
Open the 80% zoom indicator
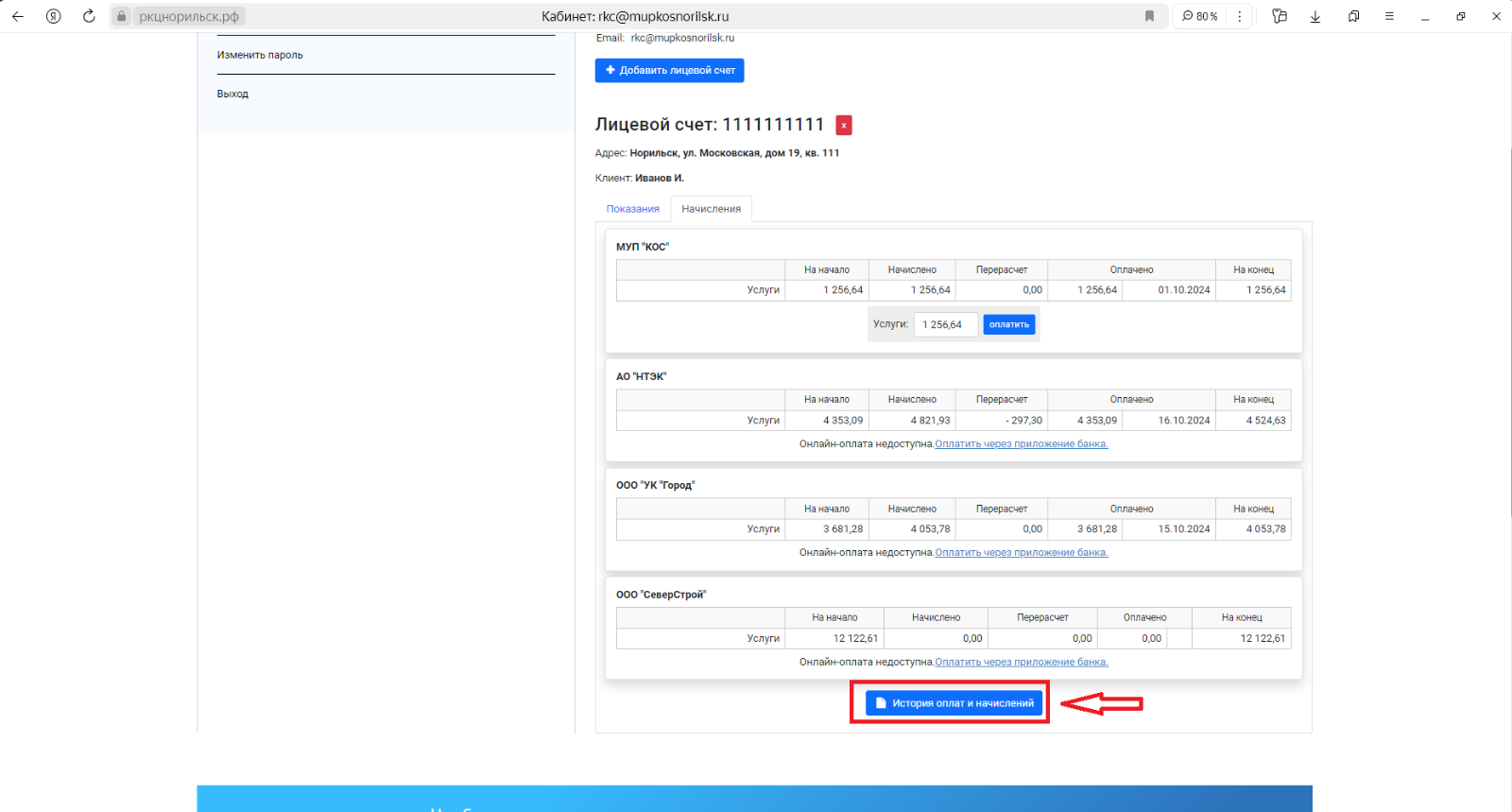[1200, 16]
